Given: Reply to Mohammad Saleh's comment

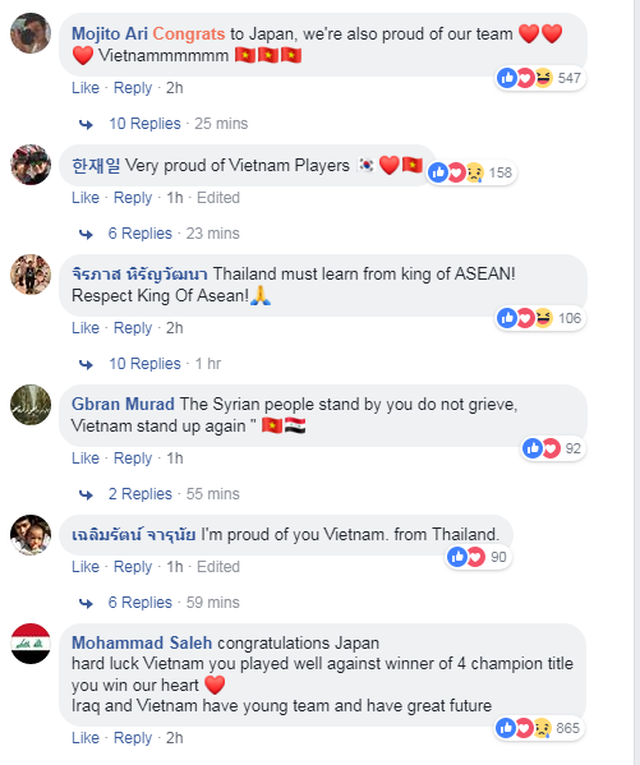Looking at the screenshot, I should tap(133, 738).
